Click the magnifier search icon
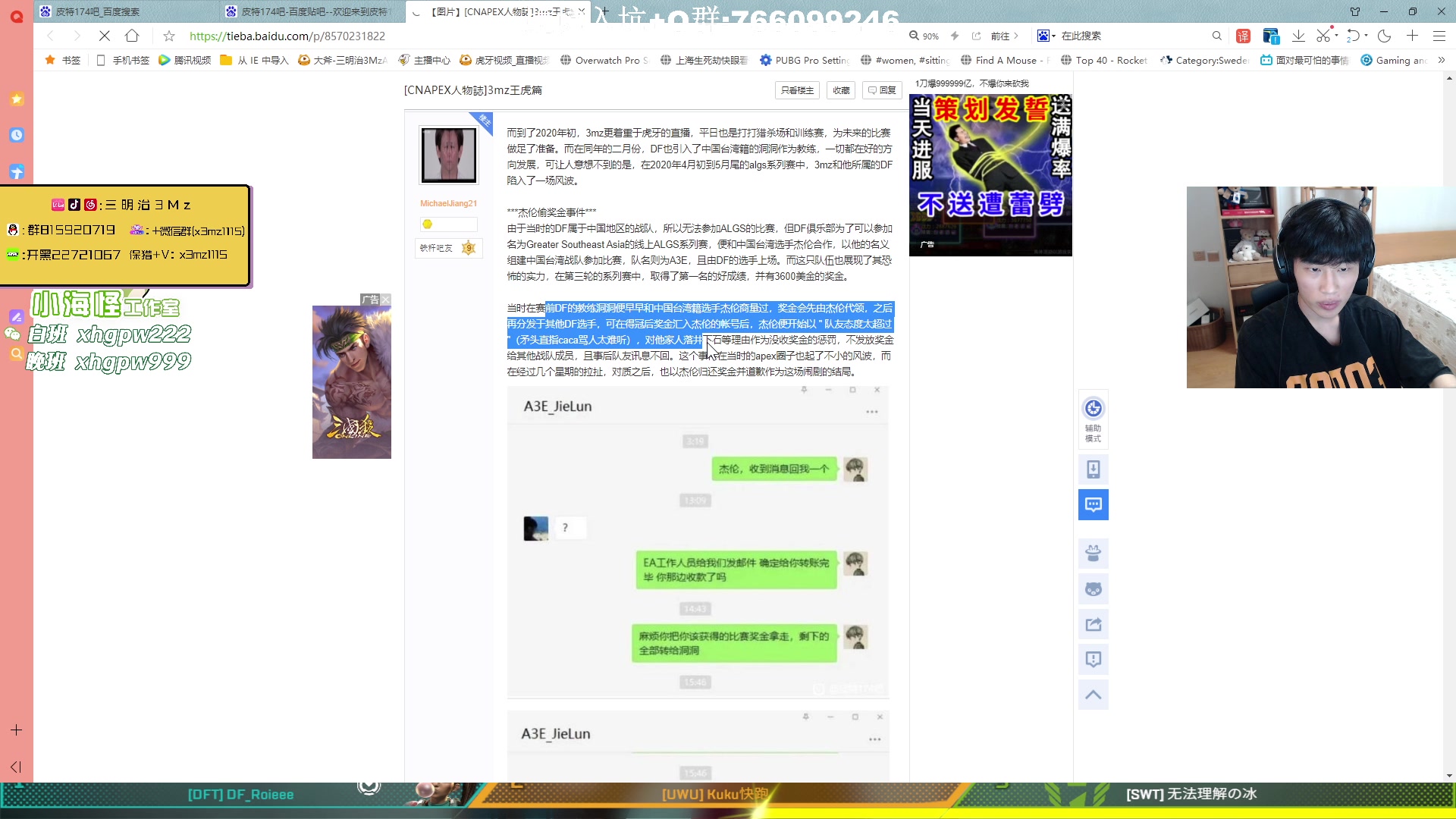The height and width of the screenshot is (819, 1456). [x=1217, y=36]
